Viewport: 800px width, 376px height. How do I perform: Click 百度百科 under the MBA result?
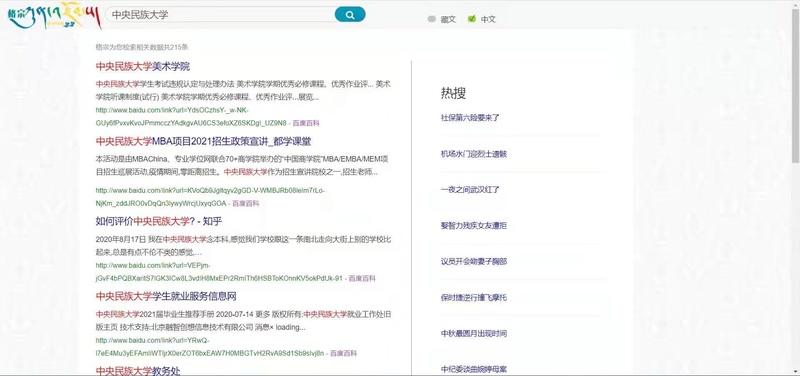245,204
